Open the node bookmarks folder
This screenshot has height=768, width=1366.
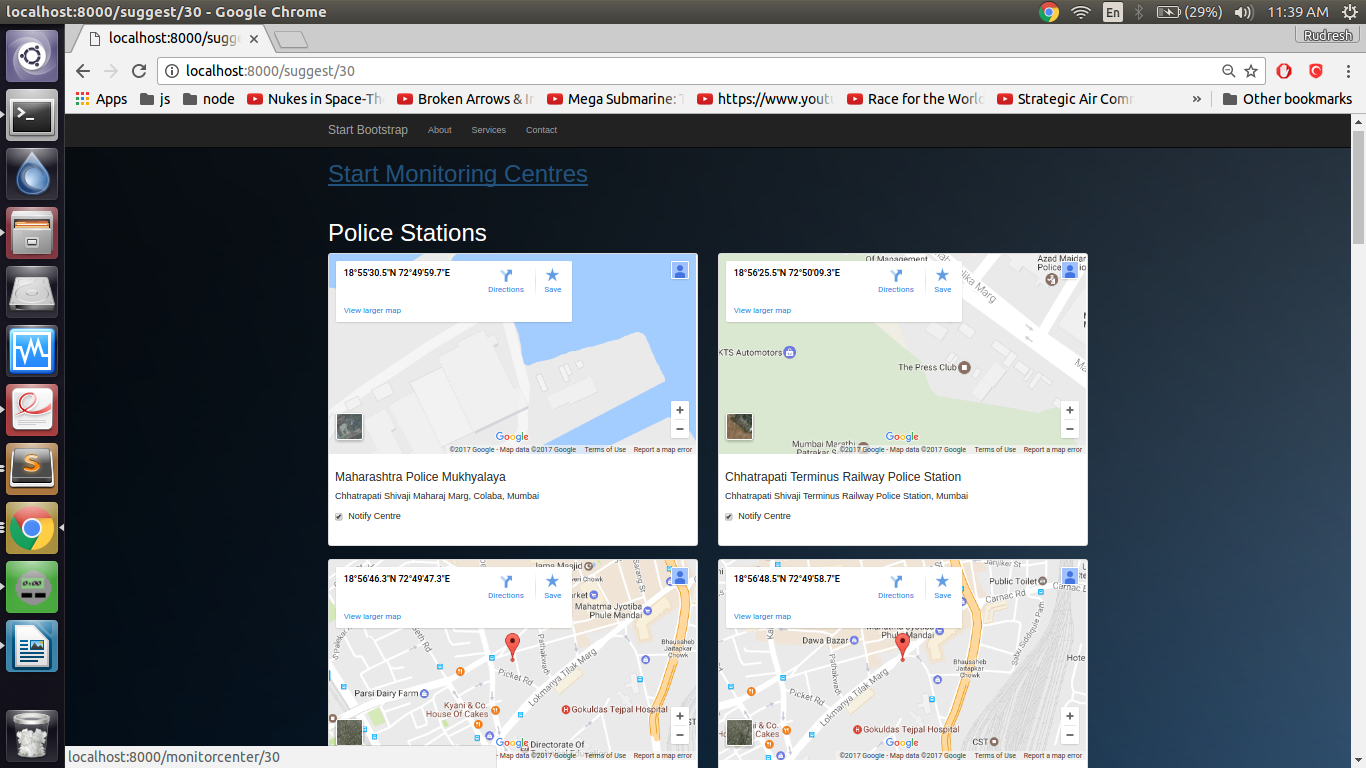[209, 99]
